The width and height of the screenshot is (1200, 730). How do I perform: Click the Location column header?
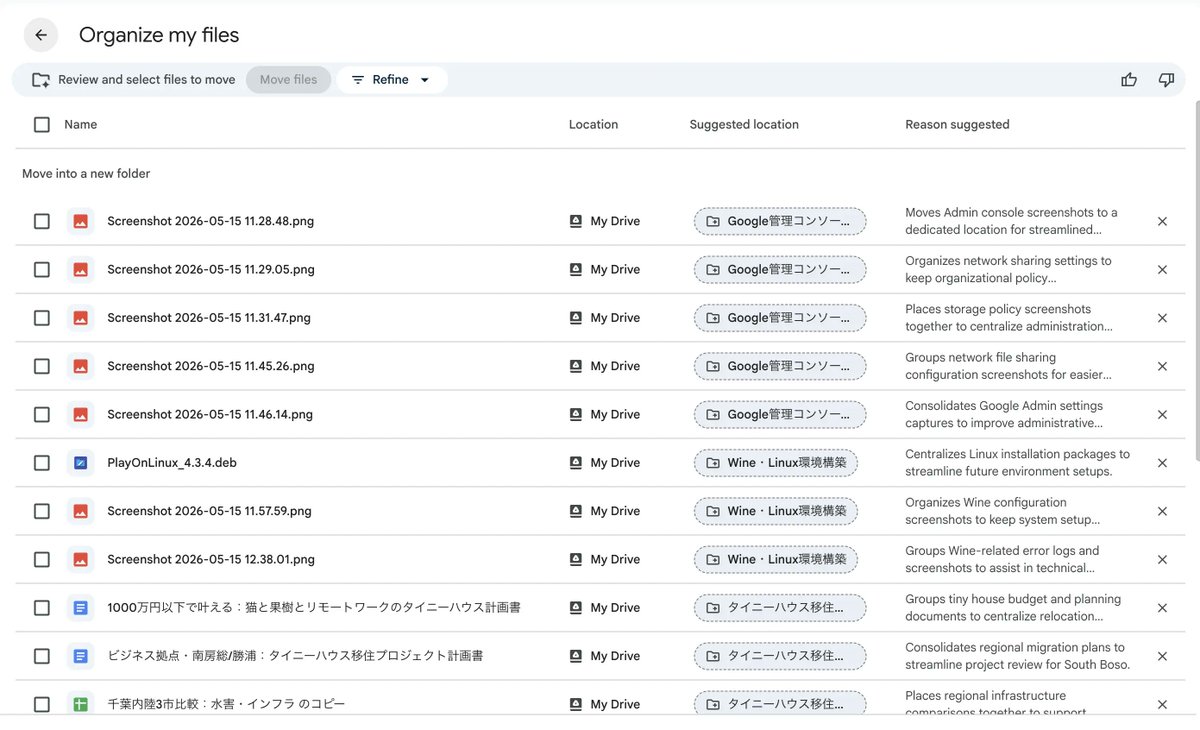[x=594, y=125]
